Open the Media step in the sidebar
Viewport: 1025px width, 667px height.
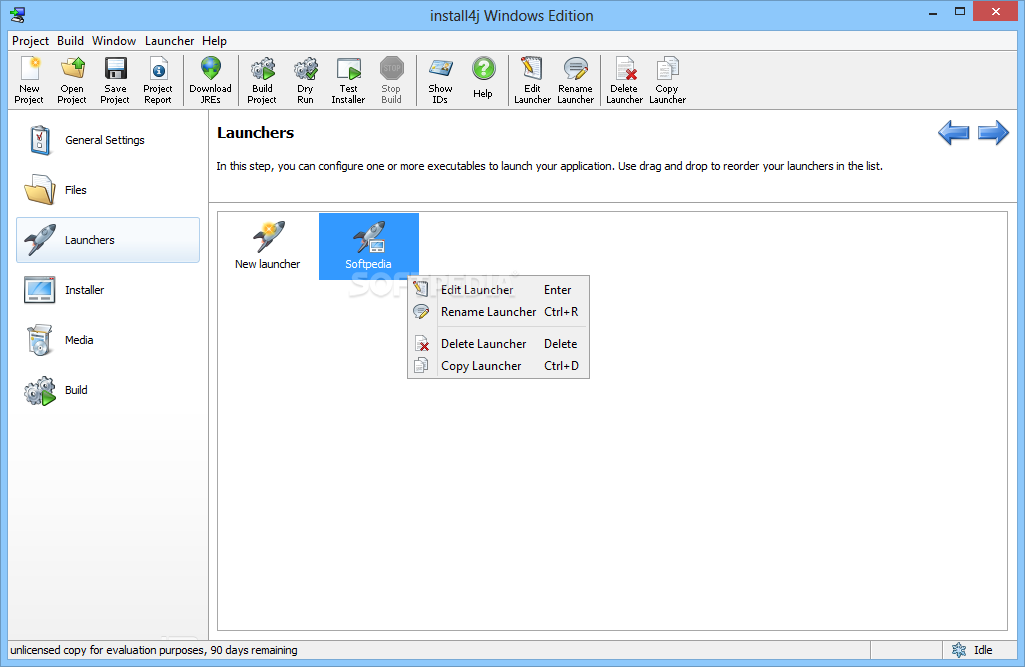point(108,340)
